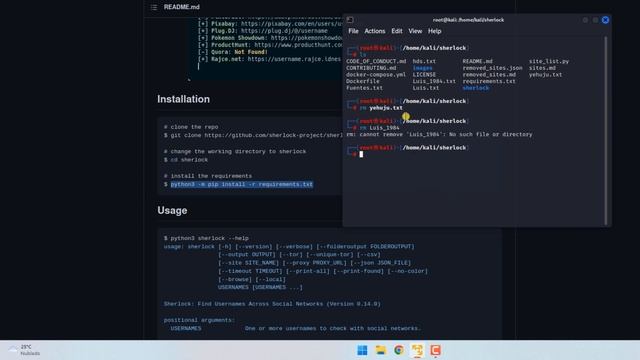Open the View menu in terminal
Screen dimensions: 640x360
pyautogui.click(x=415, y=31)
